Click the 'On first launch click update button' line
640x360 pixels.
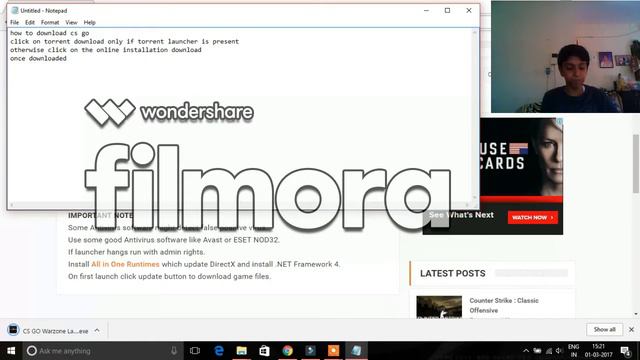169,276
